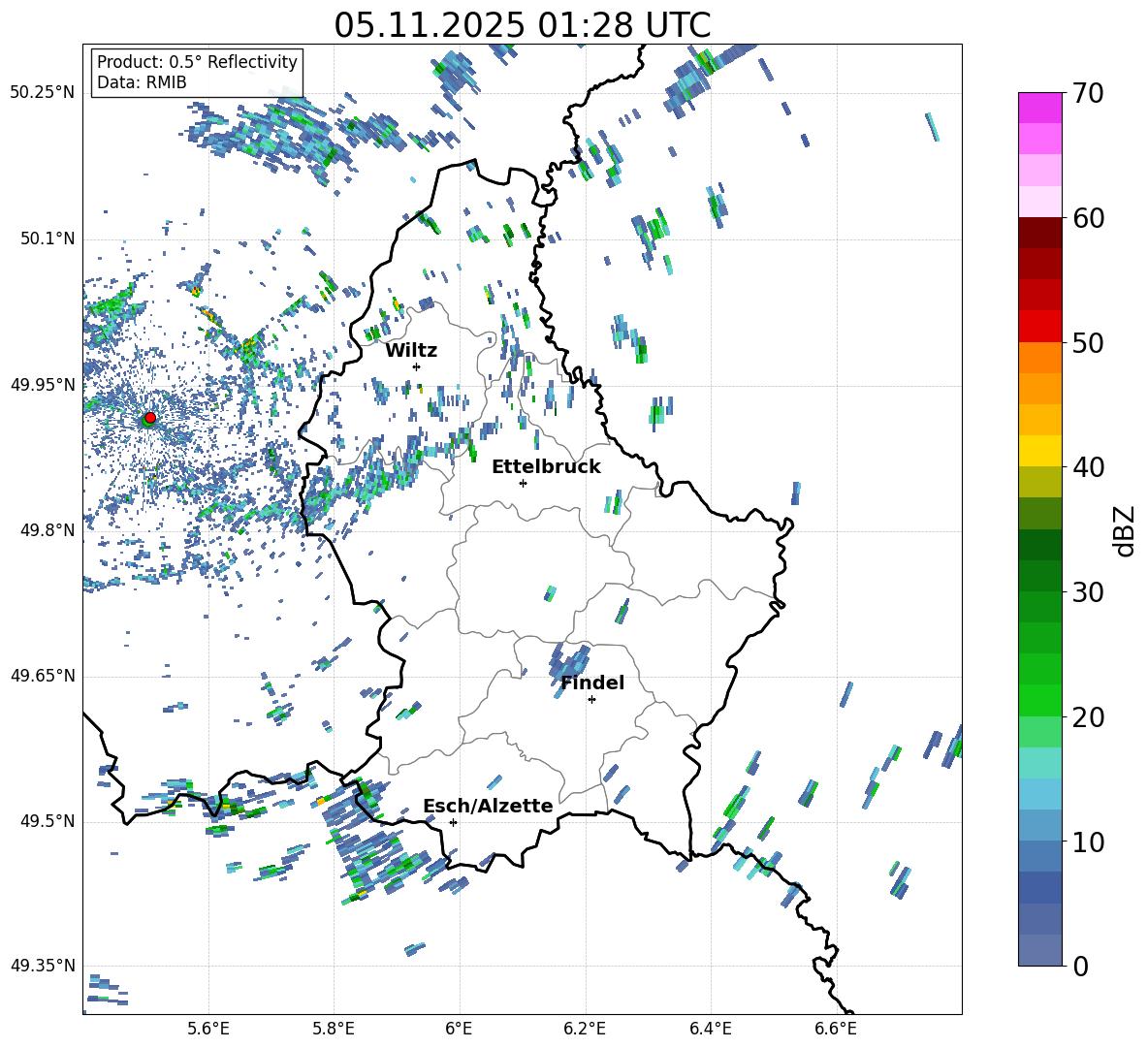Click the Ettelbruck station cross marker
The image size is (1148, 1048).
coord(523,483)
